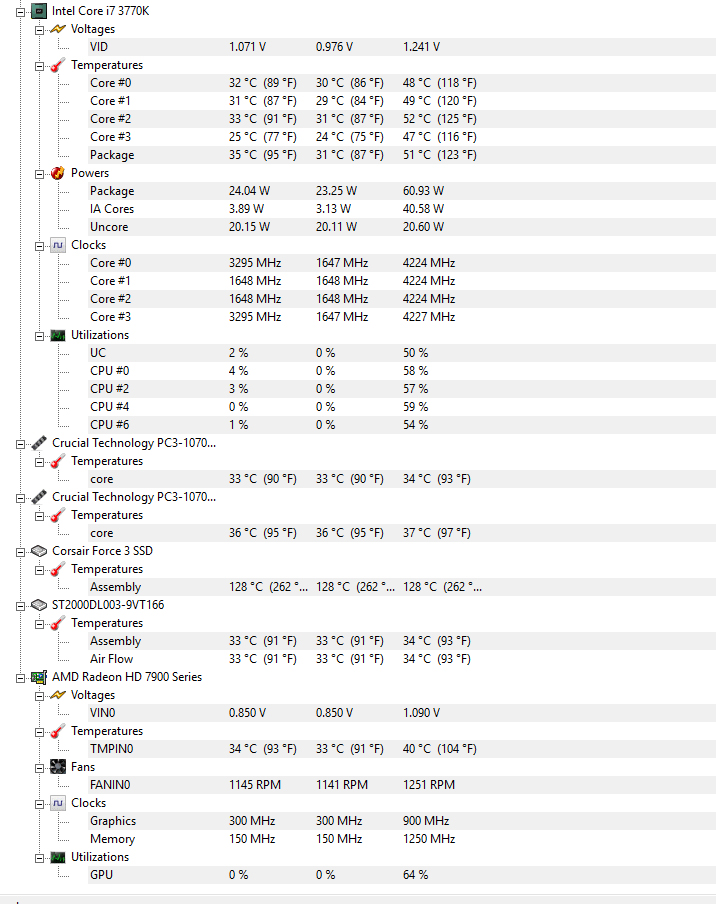
Task: Select the FANIN0 fan speed row
Action: (x=111, y=785)
